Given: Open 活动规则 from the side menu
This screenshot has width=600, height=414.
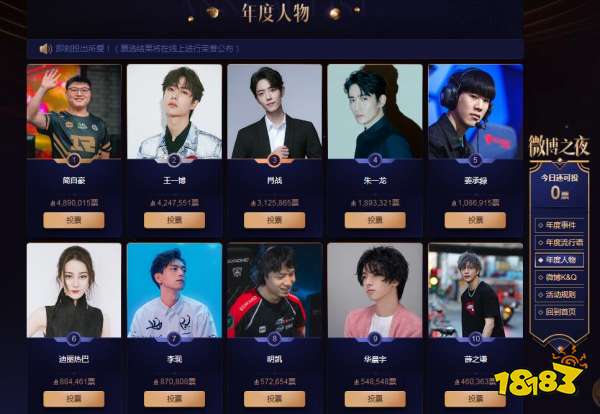Looking at the screenshot, I should pyautogui.click(x=559, y=295).
